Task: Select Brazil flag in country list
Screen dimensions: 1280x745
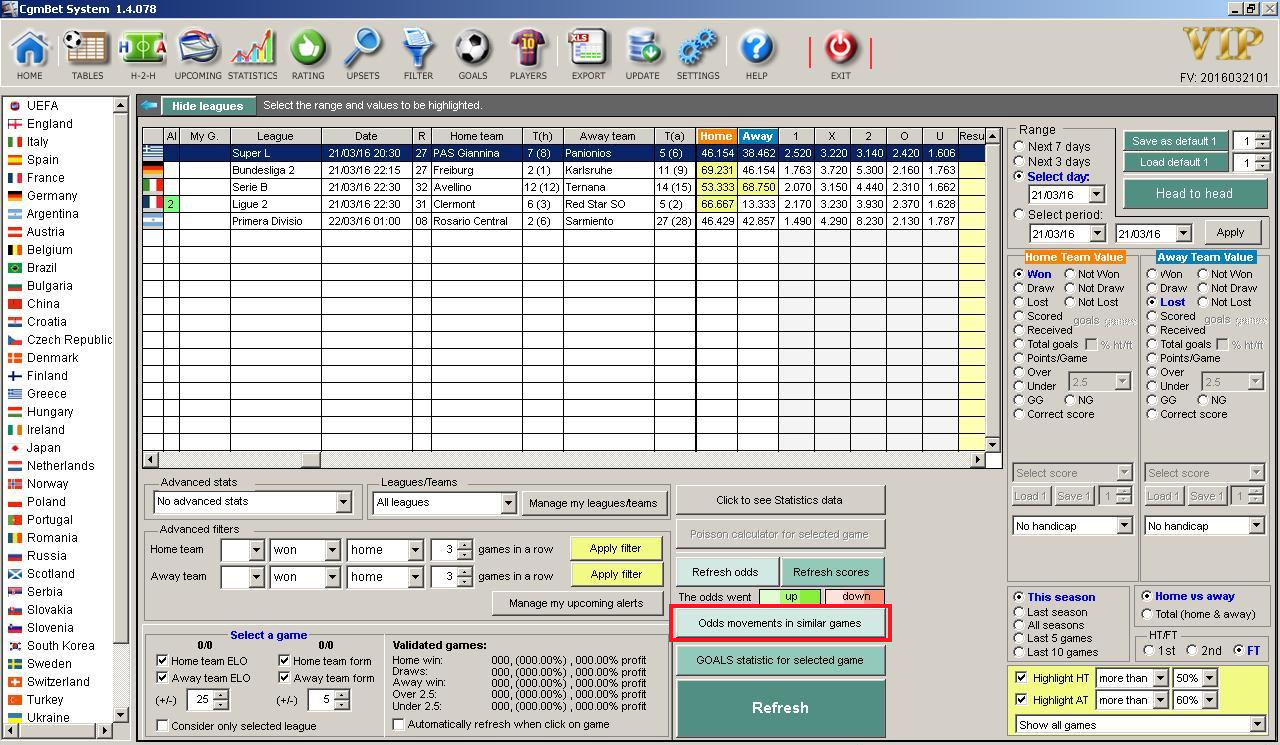Action: 15,268
